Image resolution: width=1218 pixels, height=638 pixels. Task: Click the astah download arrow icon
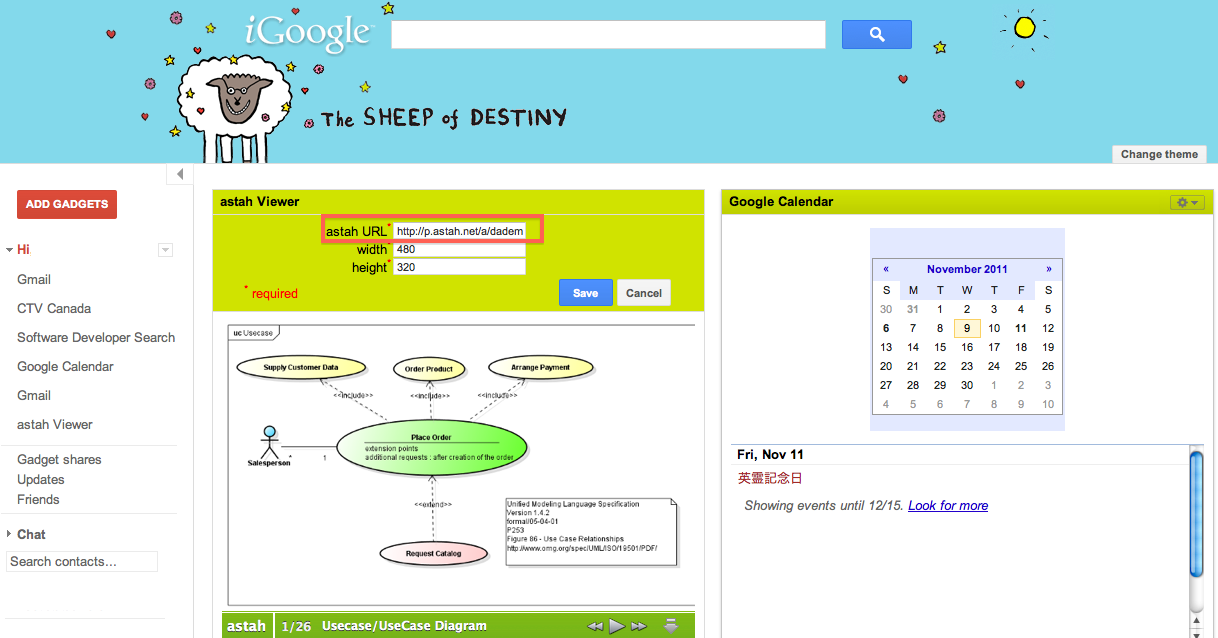[671, 626]
